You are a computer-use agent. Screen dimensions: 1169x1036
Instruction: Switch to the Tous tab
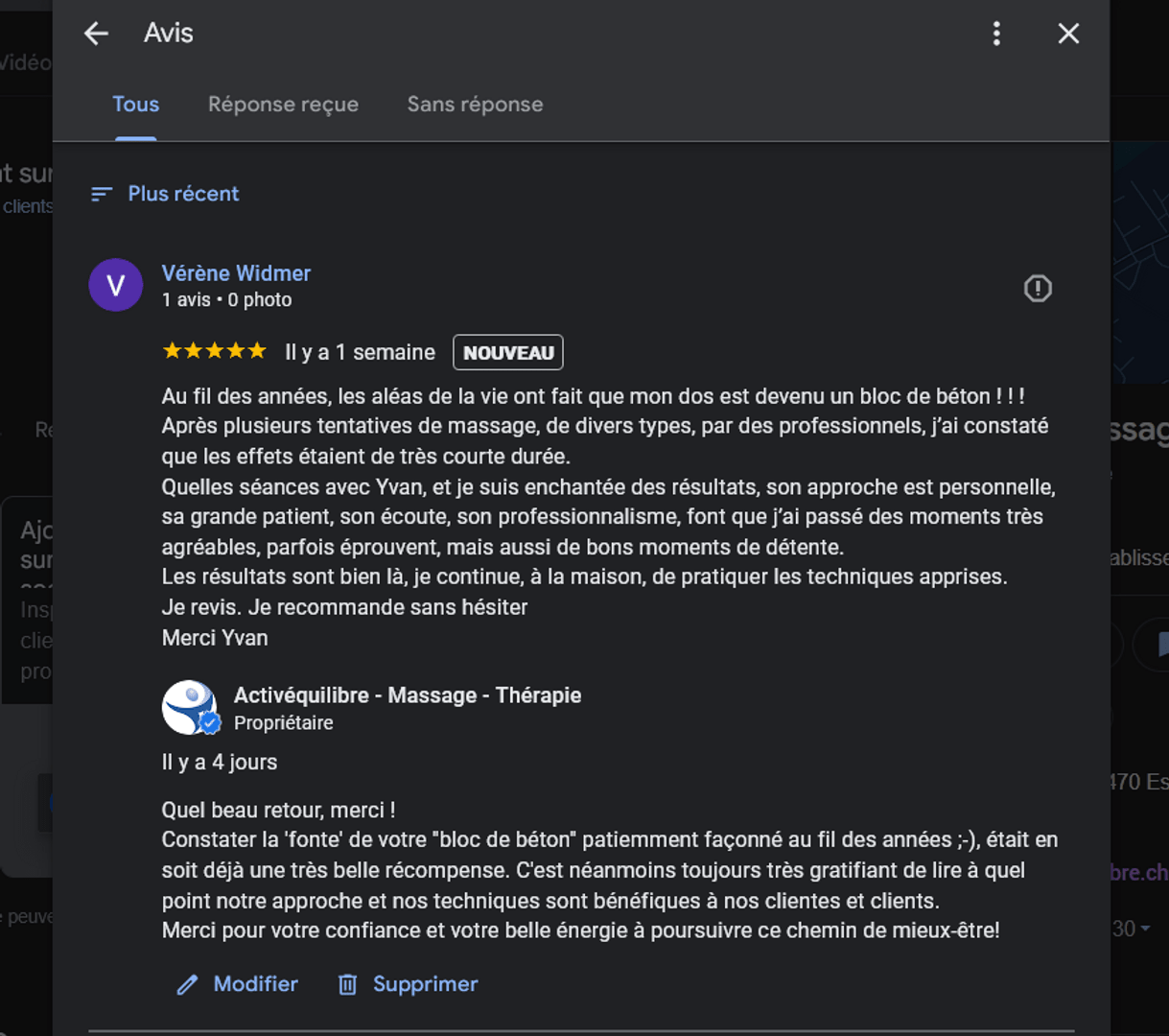point(135,105)
